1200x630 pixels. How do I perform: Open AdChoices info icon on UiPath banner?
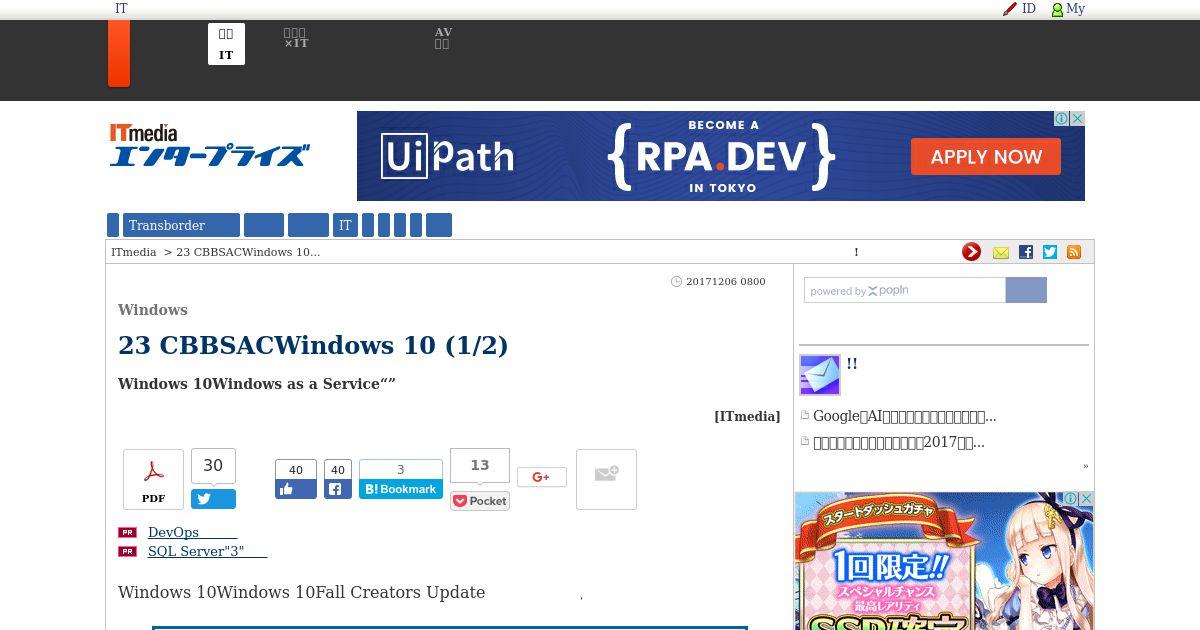click(1063, 118)
